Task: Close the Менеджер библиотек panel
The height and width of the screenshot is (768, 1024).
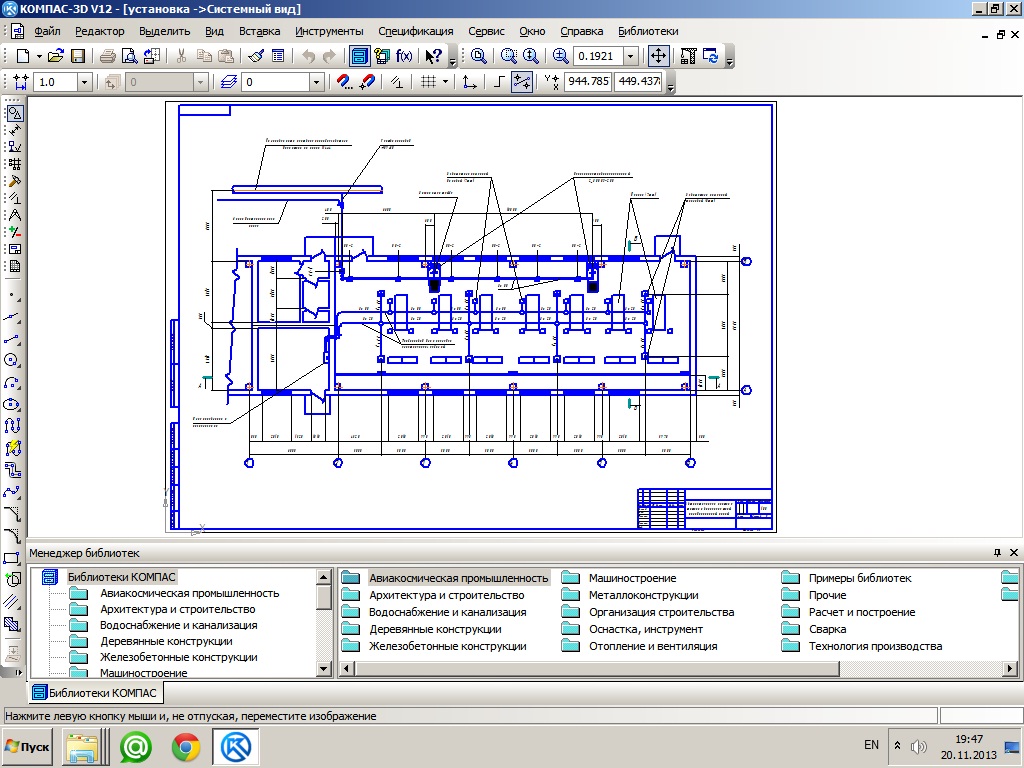Action: tap(1014, 552)
